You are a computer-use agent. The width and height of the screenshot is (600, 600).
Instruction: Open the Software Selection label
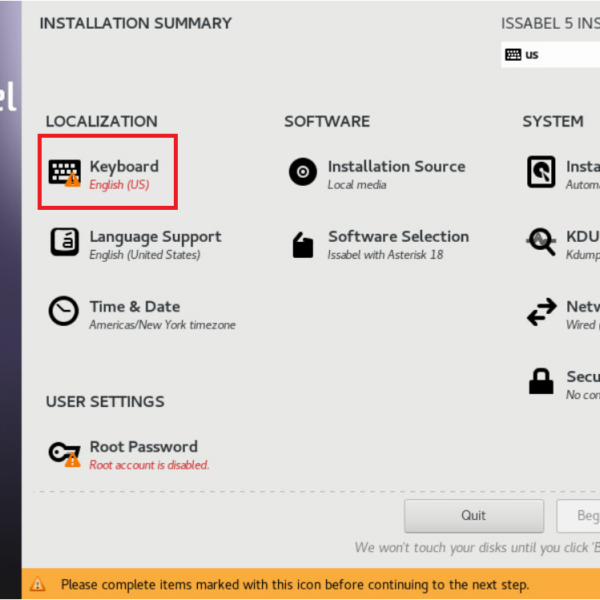(x=398, y=236)
